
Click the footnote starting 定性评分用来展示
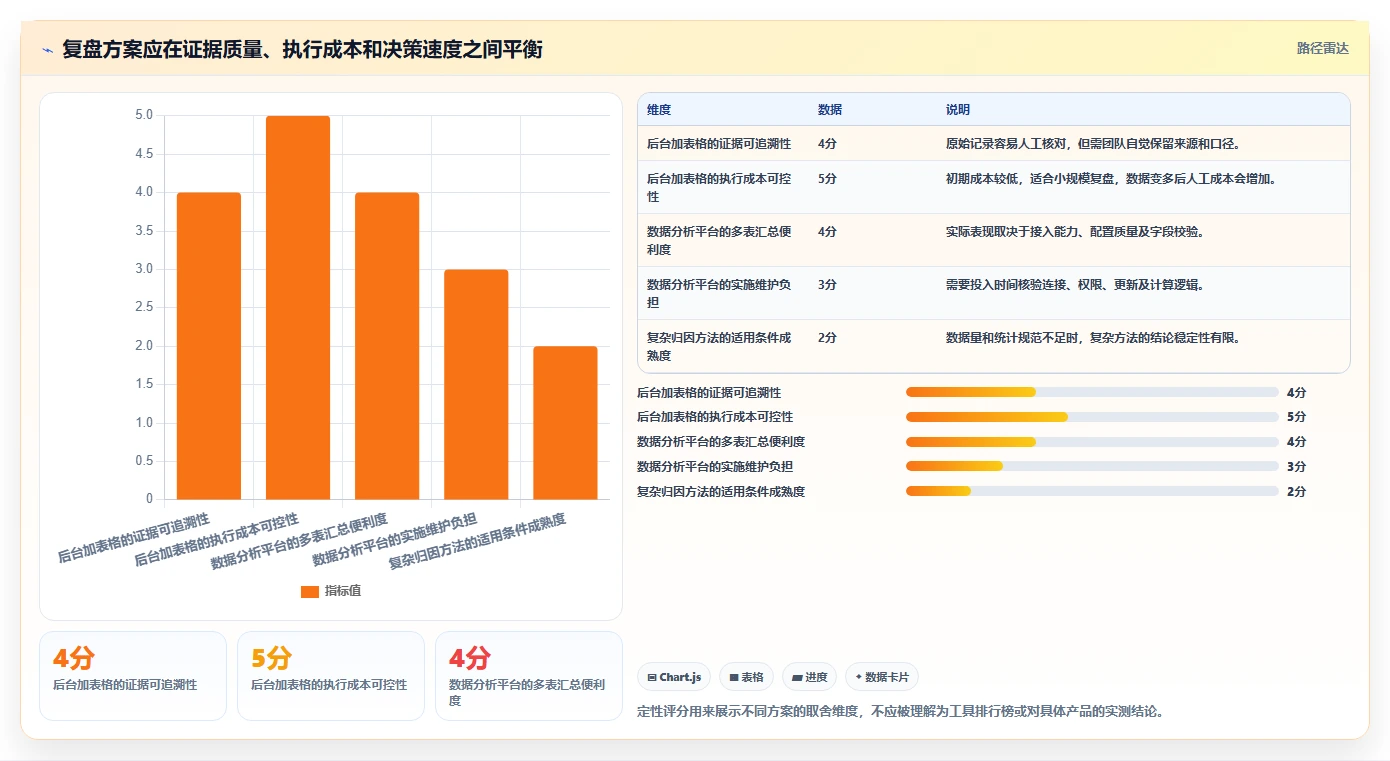pyautogui.click(x=901, y=712)
